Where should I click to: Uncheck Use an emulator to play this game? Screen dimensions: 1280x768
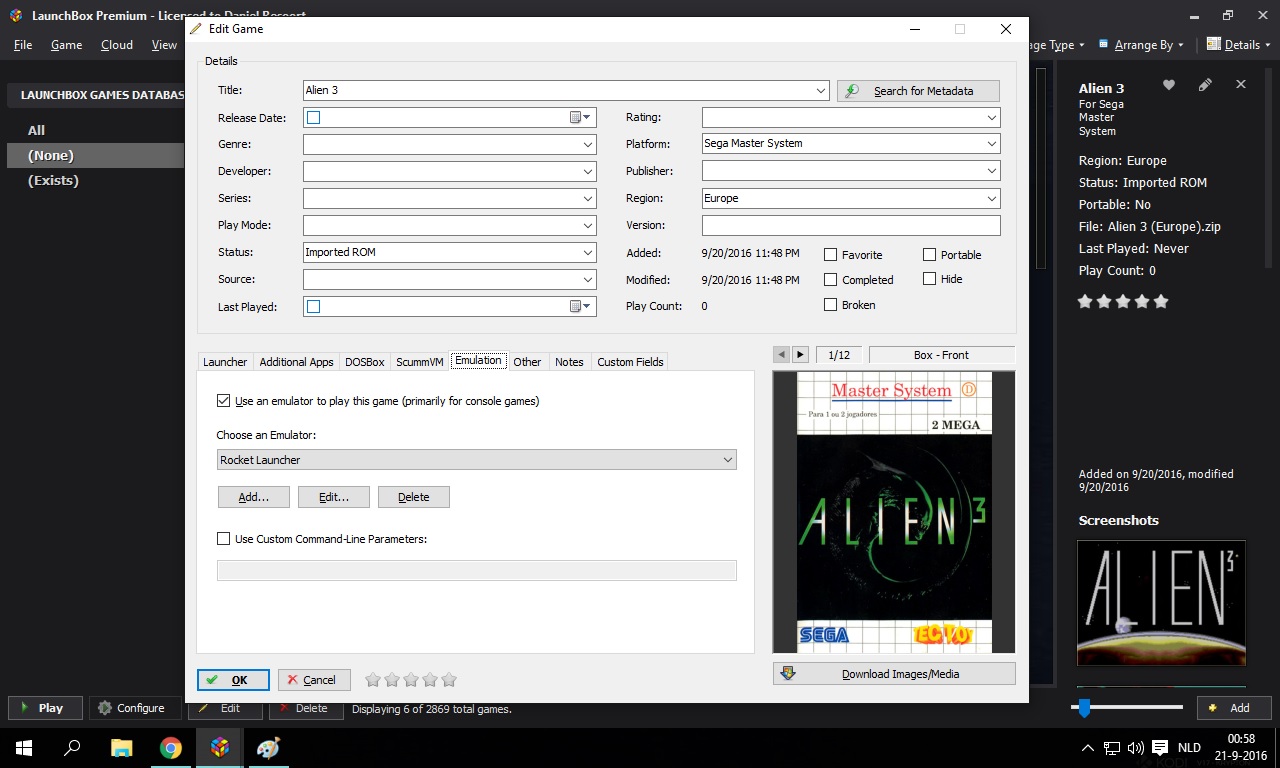click(223, 401)
